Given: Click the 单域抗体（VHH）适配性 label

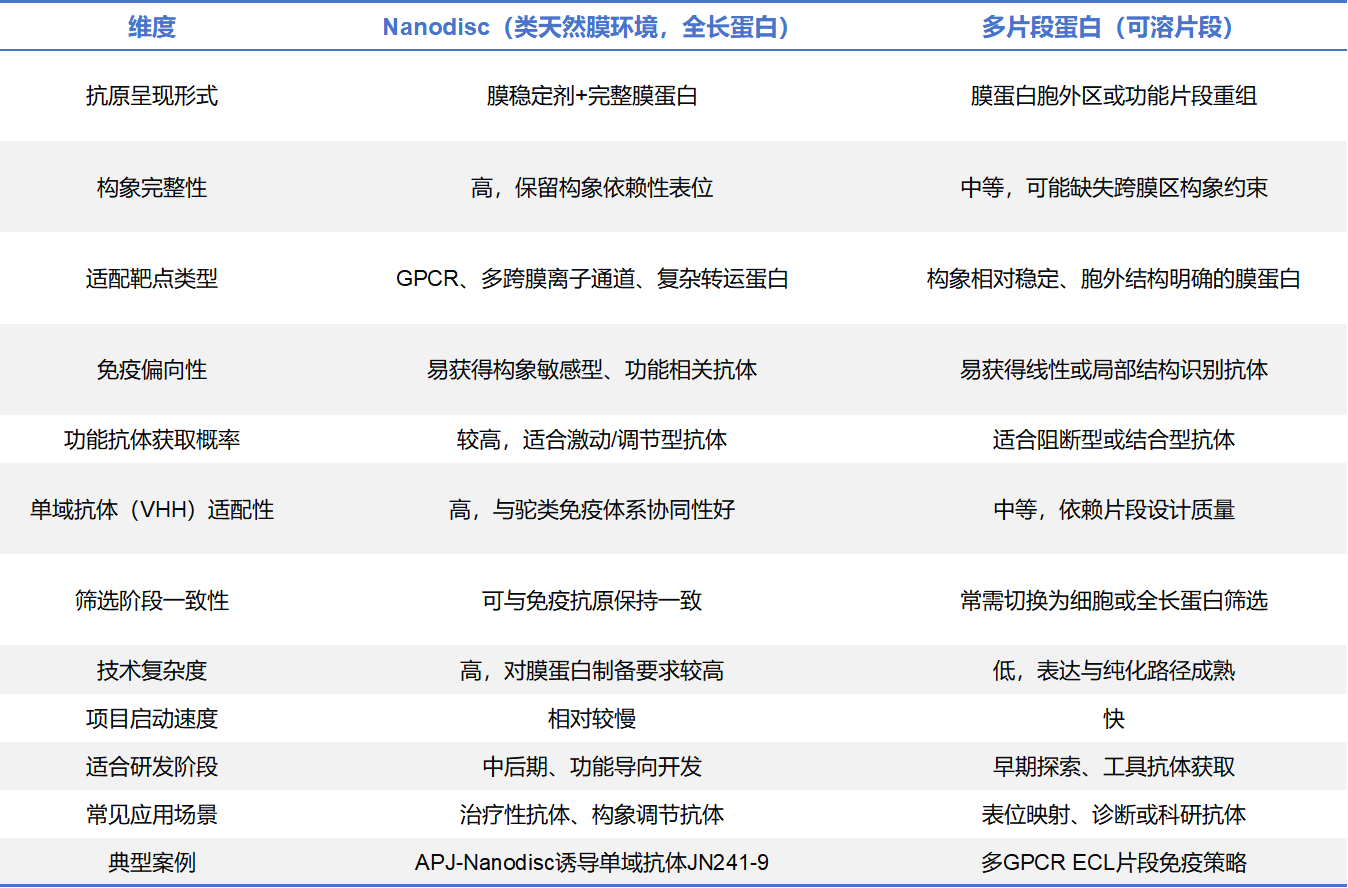Looking at the screenshot, I should point(152,509).
